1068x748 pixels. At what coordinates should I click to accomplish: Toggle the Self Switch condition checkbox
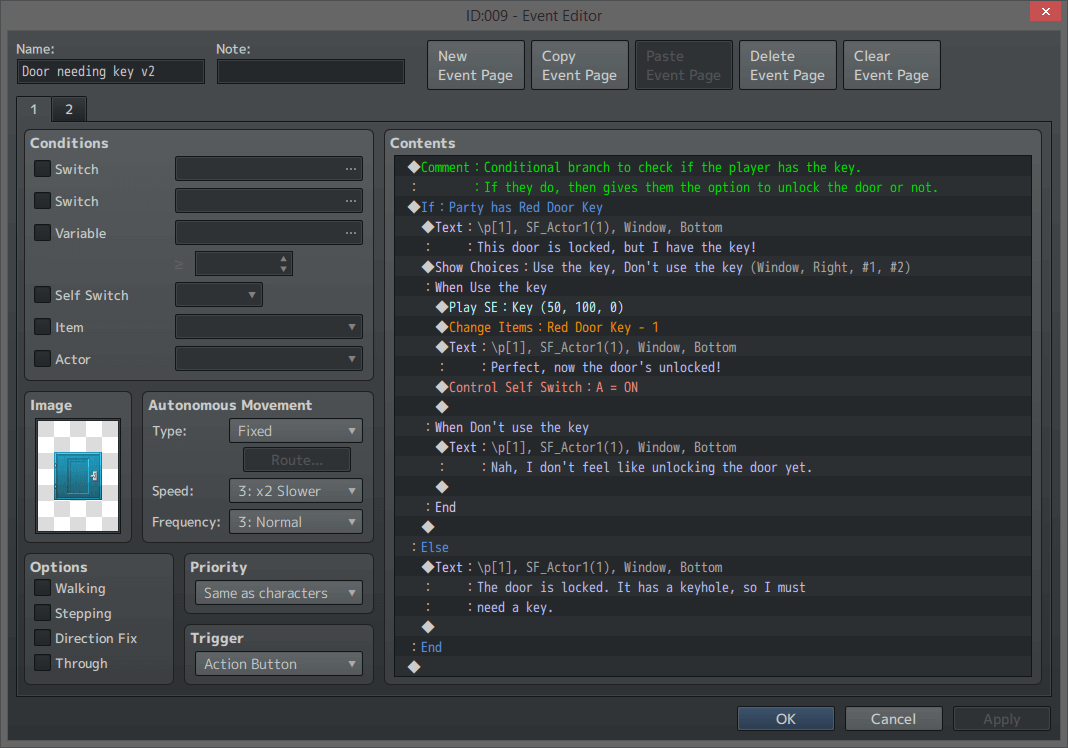[x=42, y=295]
